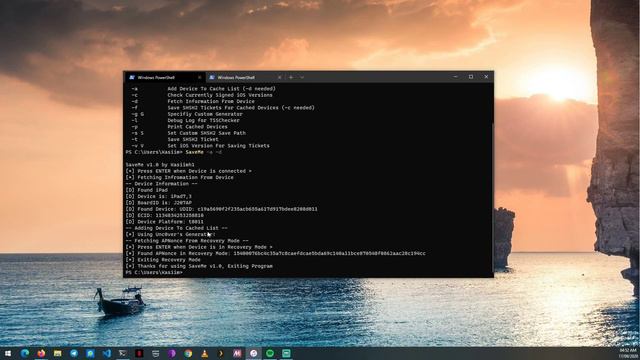
Task: Open the yellow chevron Plex taskbar icon
Action: 221,353
